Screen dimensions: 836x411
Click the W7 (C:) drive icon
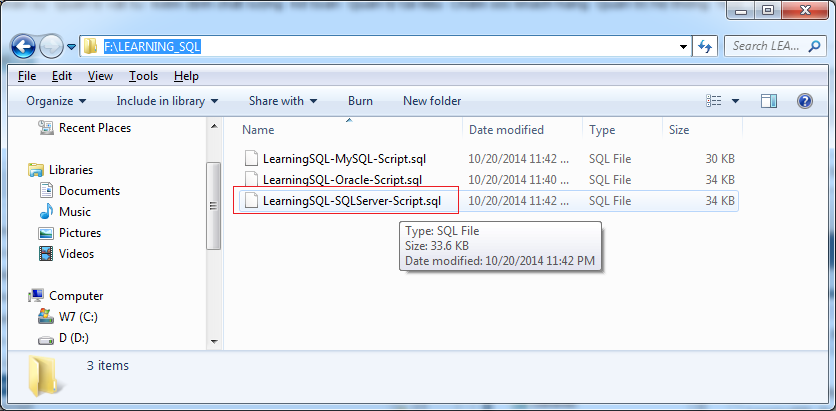[46, 317]
